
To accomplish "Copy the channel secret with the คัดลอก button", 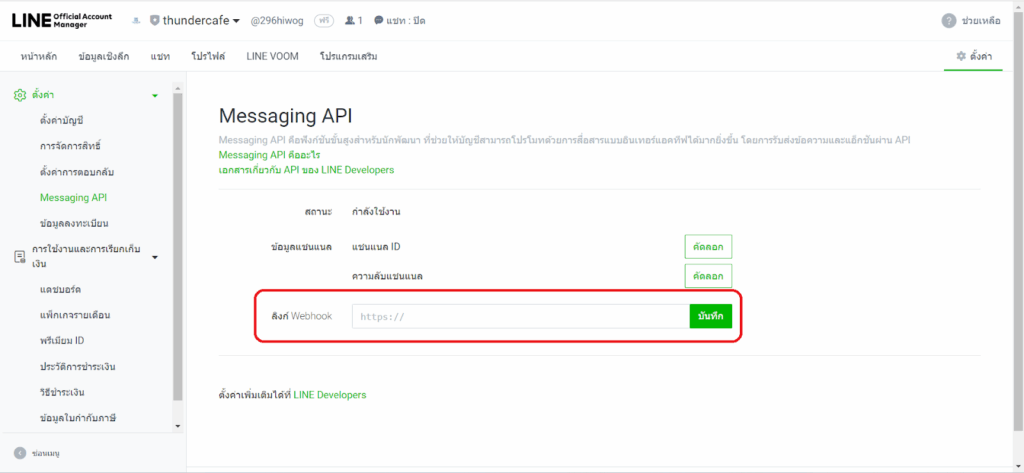I will tap(708, 275).
